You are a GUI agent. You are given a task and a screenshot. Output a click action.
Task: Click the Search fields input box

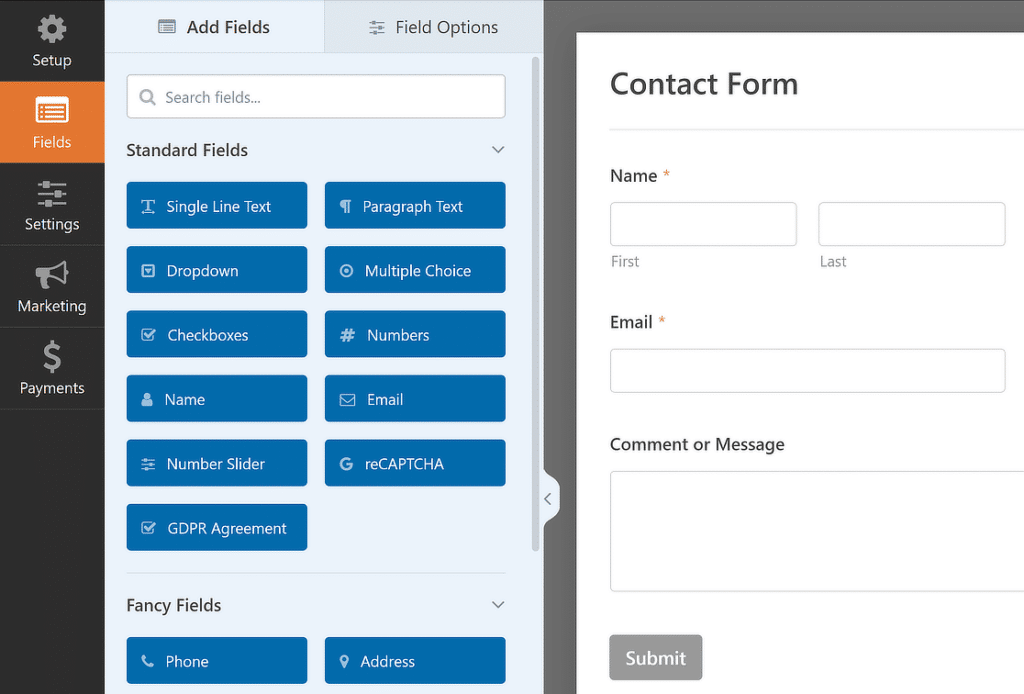point(315,96)
